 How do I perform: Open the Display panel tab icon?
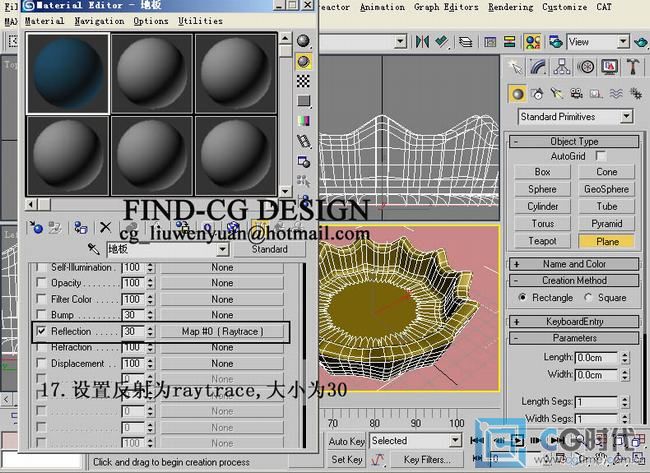tap(610, 67)
